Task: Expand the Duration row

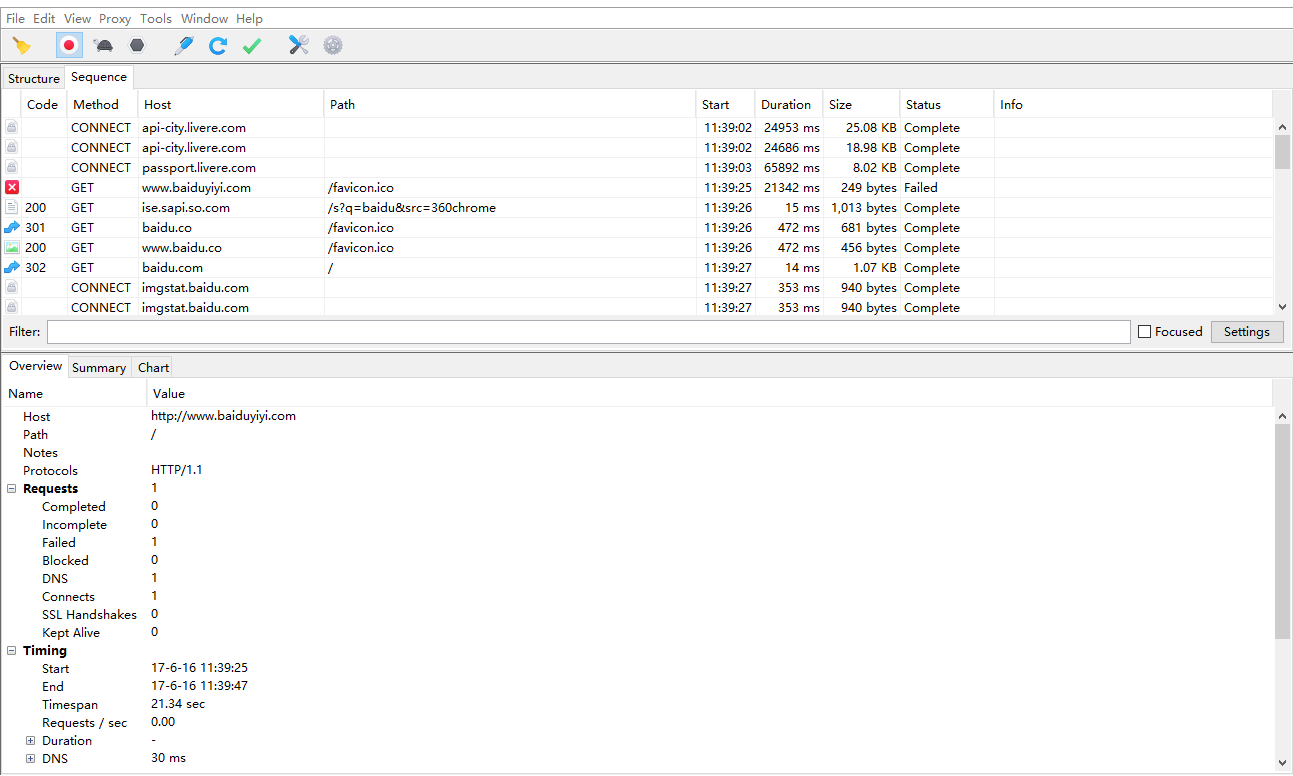Action: click(x=31, y=741)
